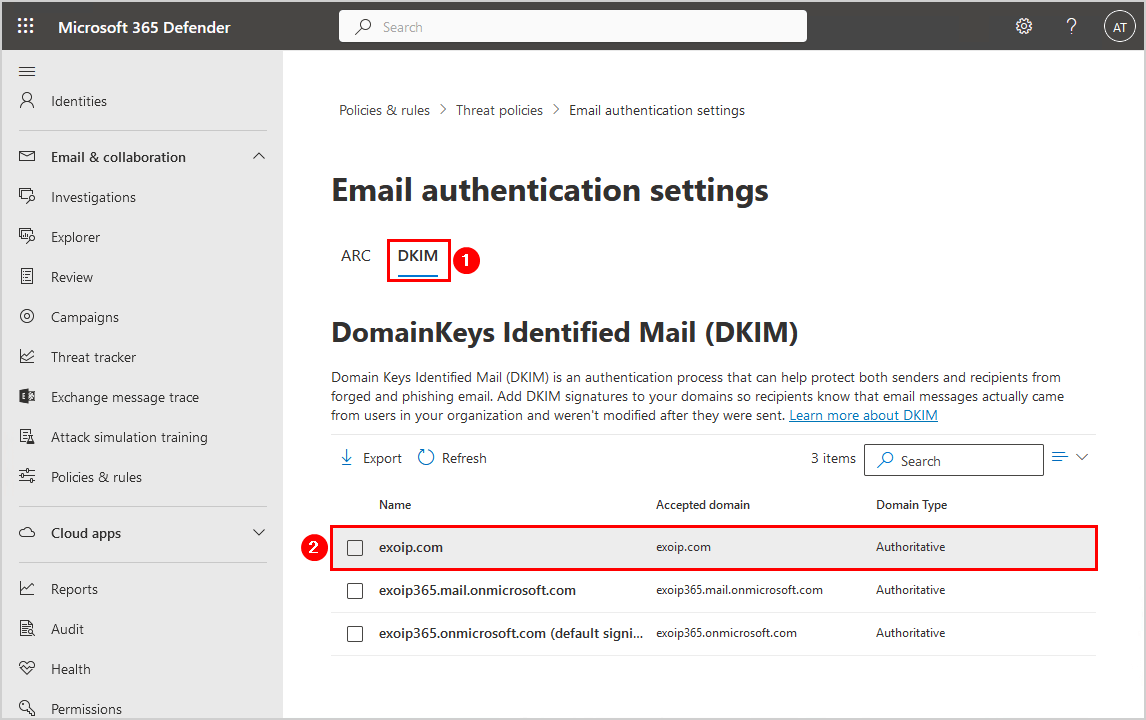Click the Refresh circular arrow icon
The width and height of the screenshot is (1146, 720).
(x=425, y=458)
